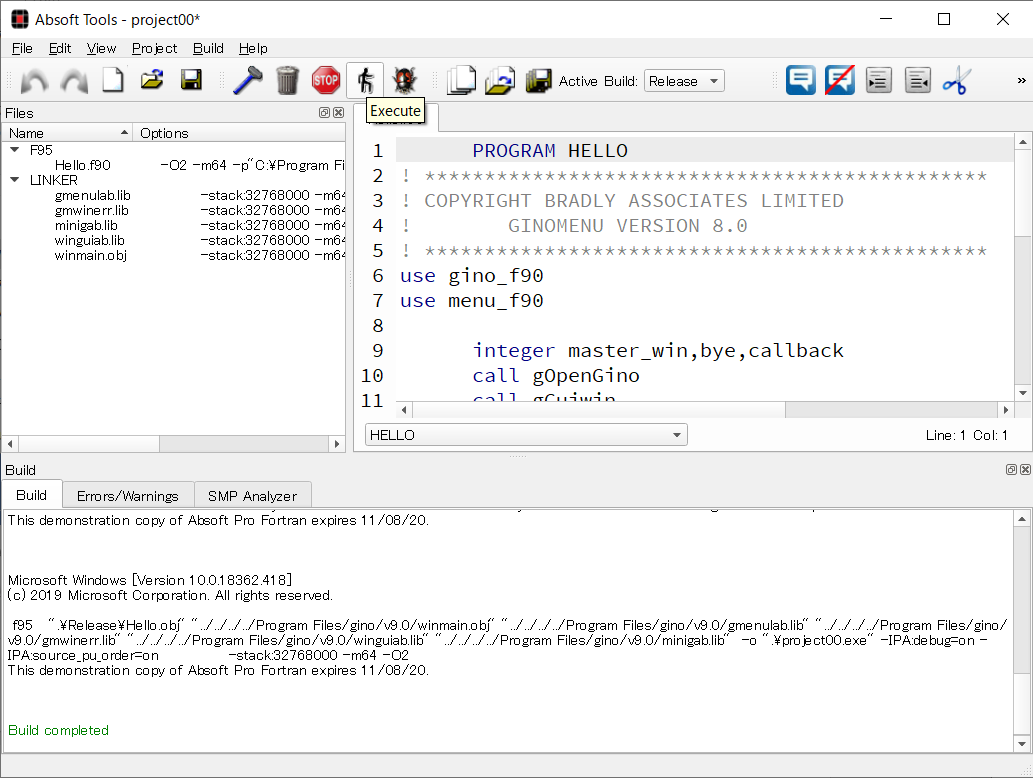Select gmwinerr.lib in the Files tree
Image resolution: width=1033 pixels, height=778 pixels.
point(92,211)
